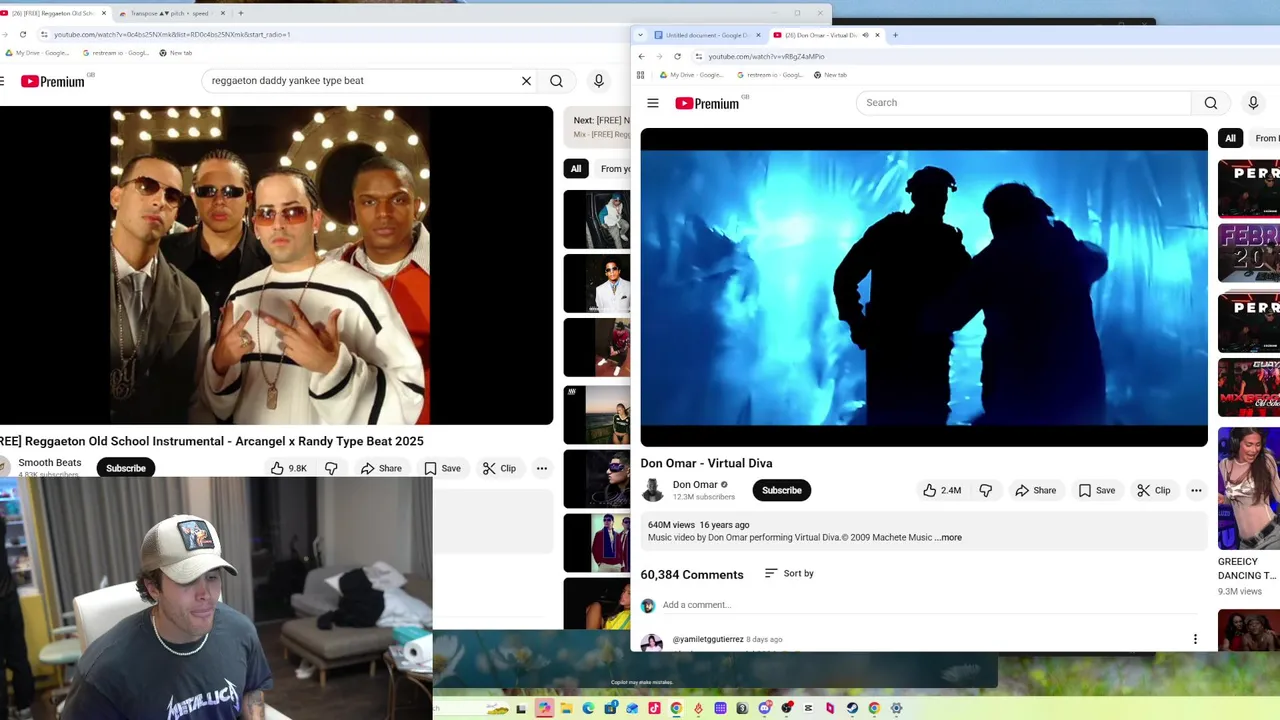This screenshot has width=1280, height=720.
Task: Open the Sort by comments dropdown
Action: [789, 574]
